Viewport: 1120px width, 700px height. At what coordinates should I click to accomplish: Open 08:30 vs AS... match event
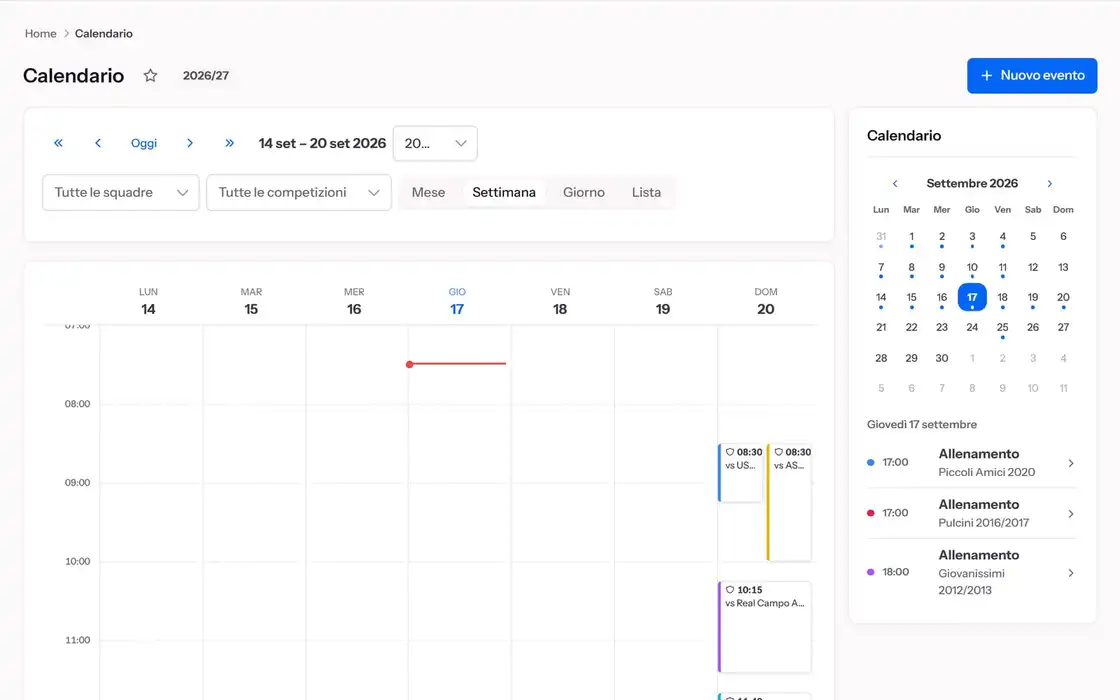pos(789,502)
